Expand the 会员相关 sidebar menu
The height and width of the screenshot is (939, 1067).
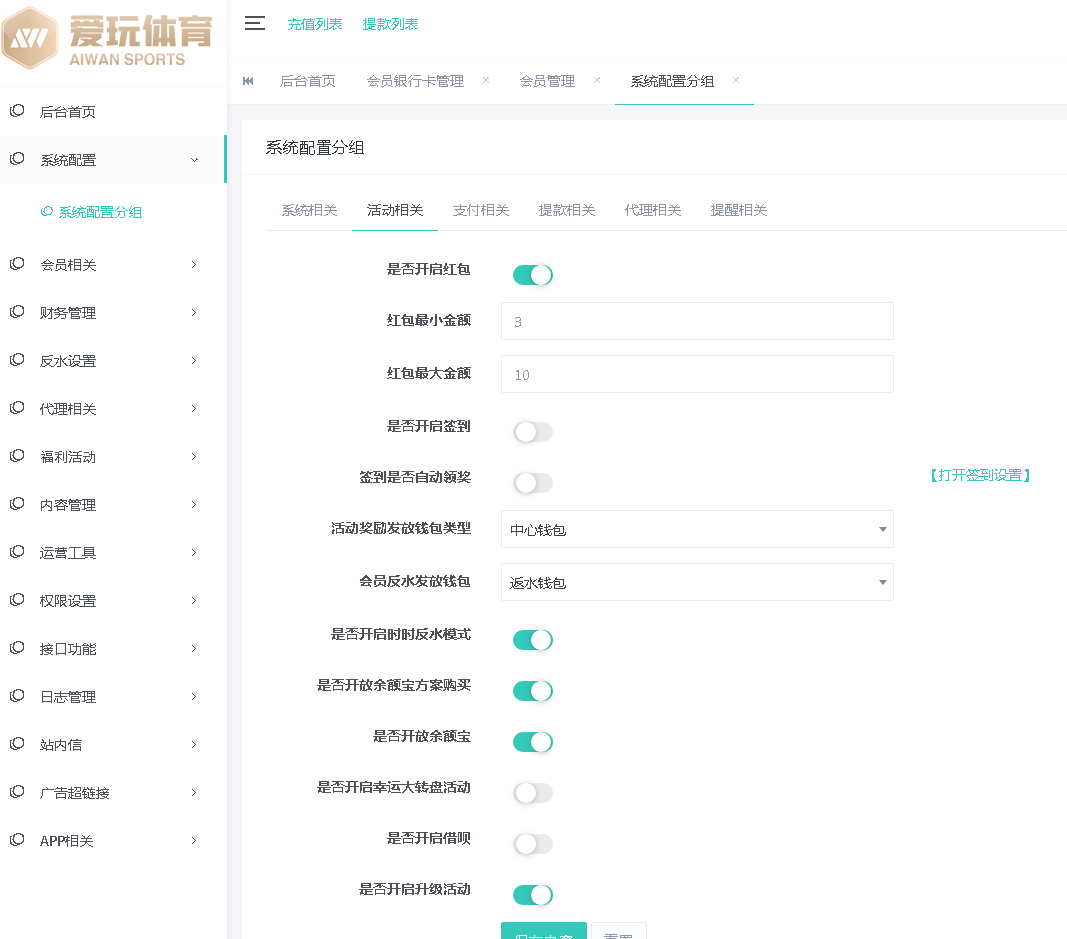coord(113,265)
